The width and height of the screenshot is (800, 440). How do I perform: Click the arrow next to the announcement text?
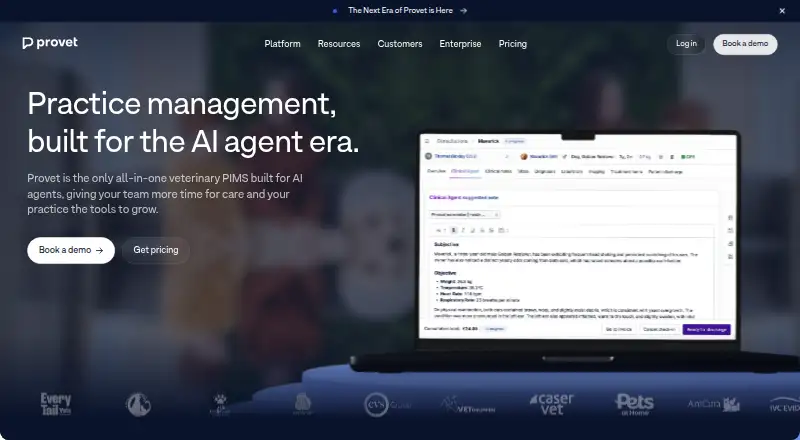pyautogui.click(x=463, y=11)
